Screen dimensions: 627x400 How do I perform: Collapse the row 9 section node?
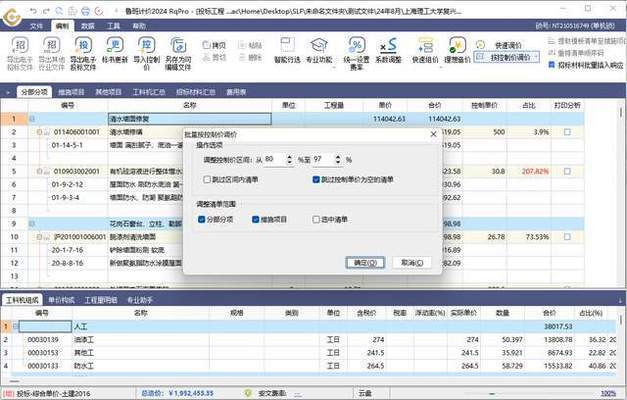(x=32, y=224)
